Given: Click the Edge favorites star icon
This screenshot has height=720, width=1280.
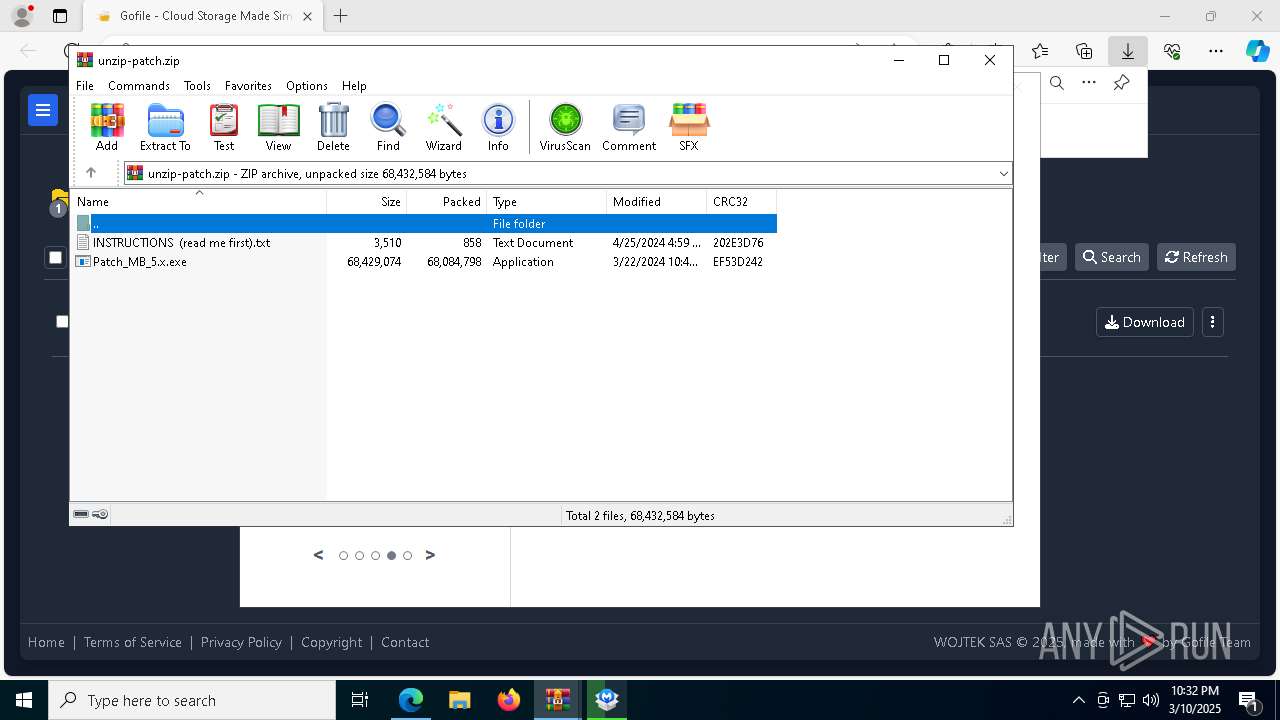Looking at the screenshot, I should pos(1040,51).
